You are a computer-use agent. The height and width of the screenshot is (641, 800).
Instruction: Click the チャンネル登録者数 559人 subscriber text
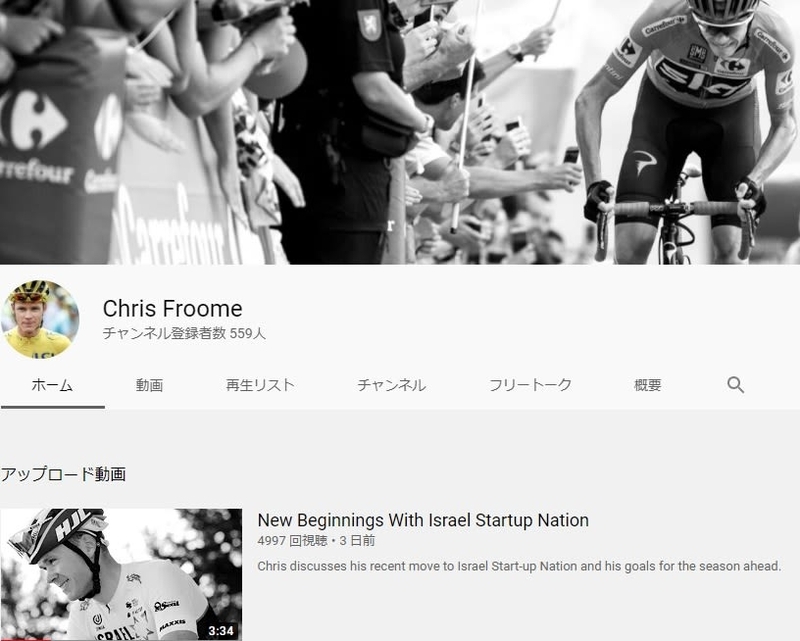(184, 333)
